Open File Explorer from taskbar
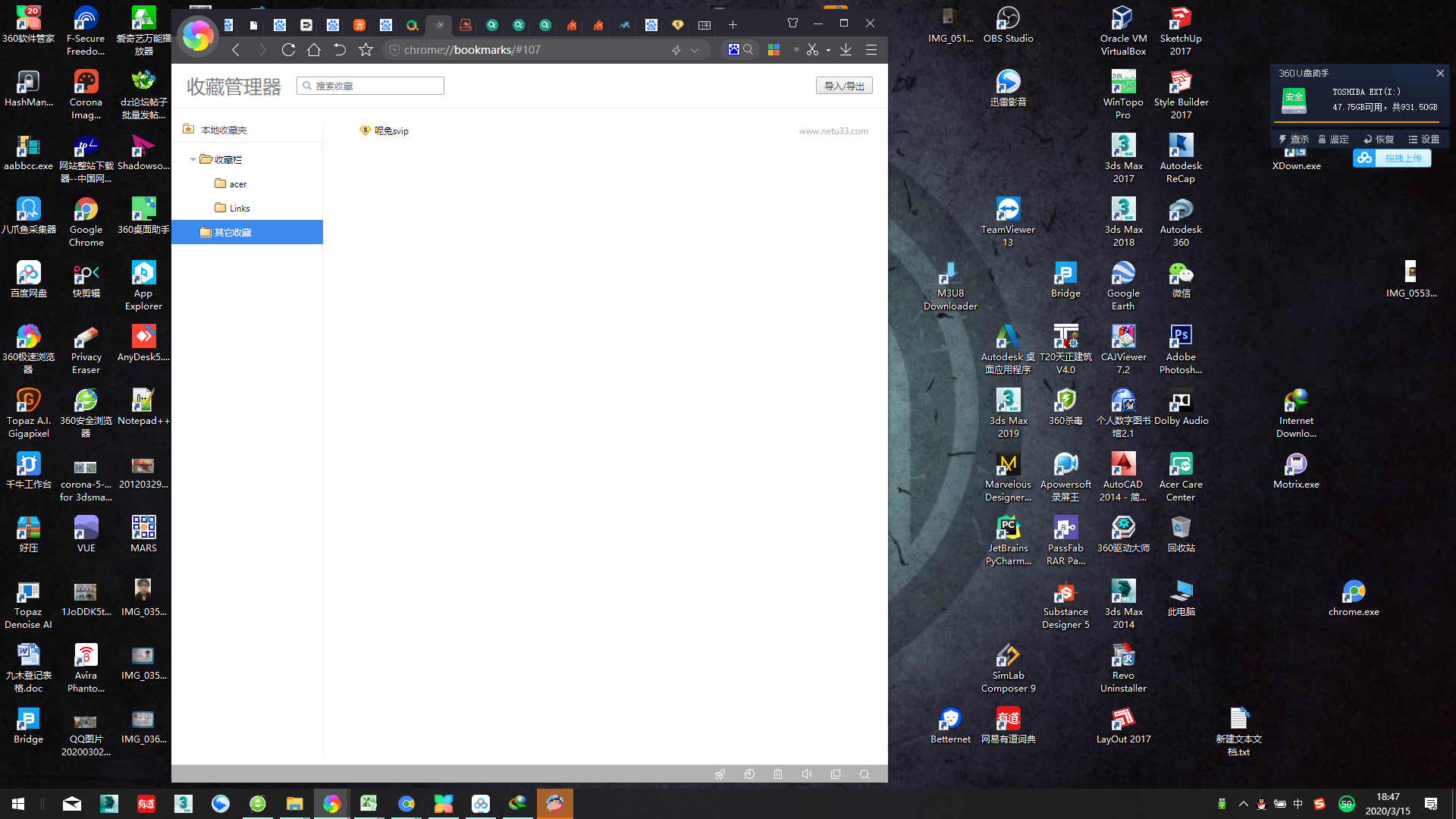The height and width of the screenshot is (819, 1456). [294, 804]
